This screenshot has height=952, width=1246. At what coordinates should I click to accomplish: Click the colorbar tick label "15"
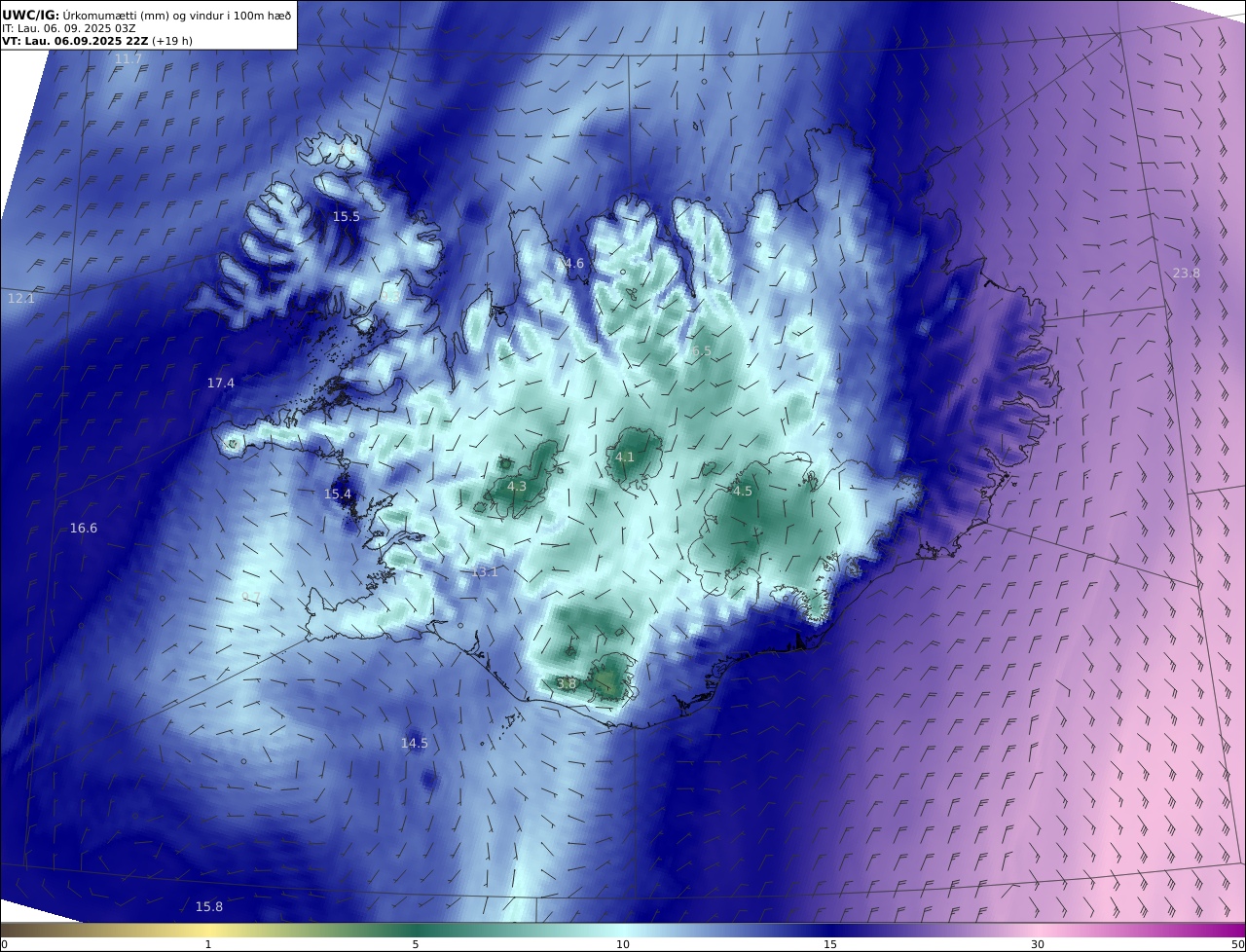[830, 944]
